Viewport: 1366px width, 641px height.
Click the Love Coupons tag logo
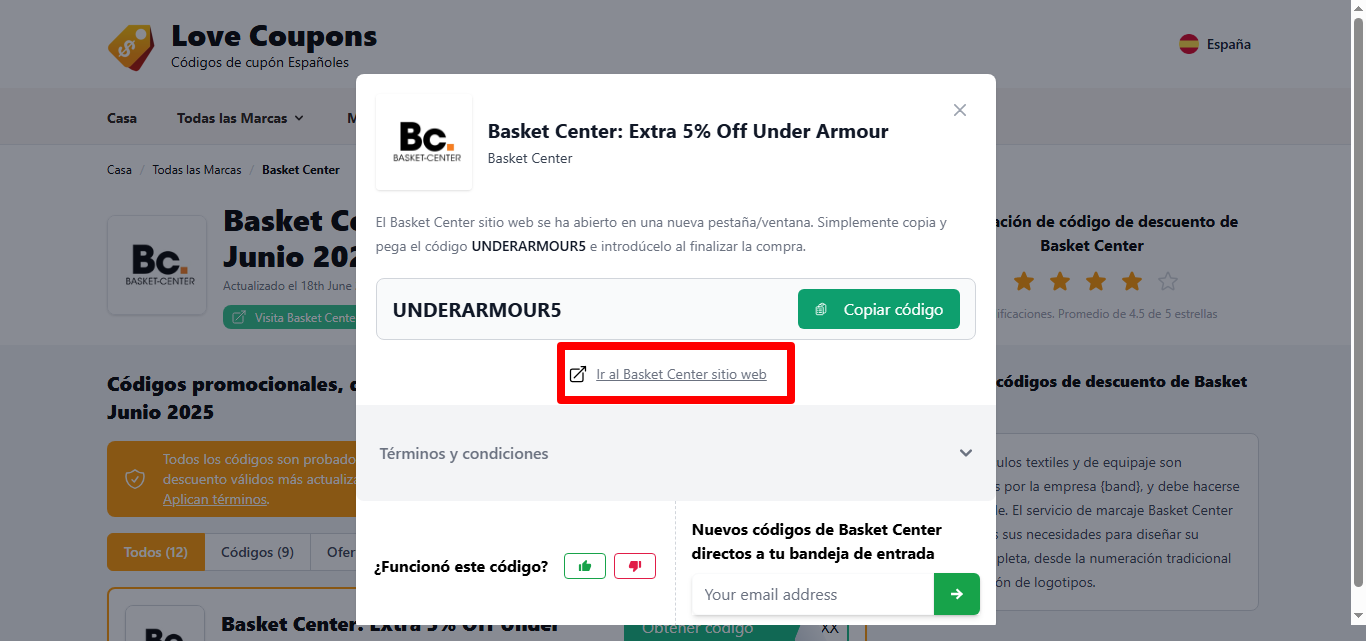point(132,47)
